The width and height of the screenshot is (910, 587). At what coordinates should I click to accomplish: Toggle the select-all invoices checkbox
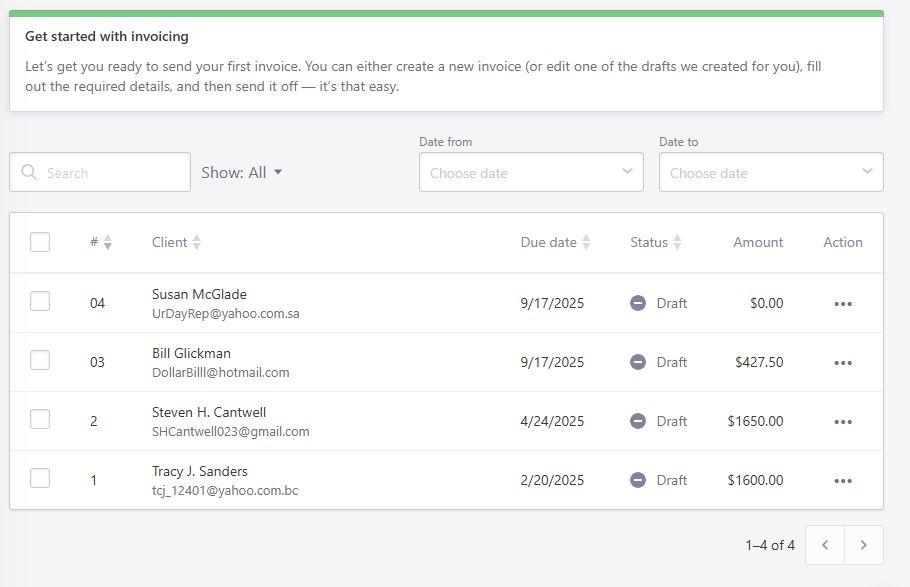click(x=40, y=242)
